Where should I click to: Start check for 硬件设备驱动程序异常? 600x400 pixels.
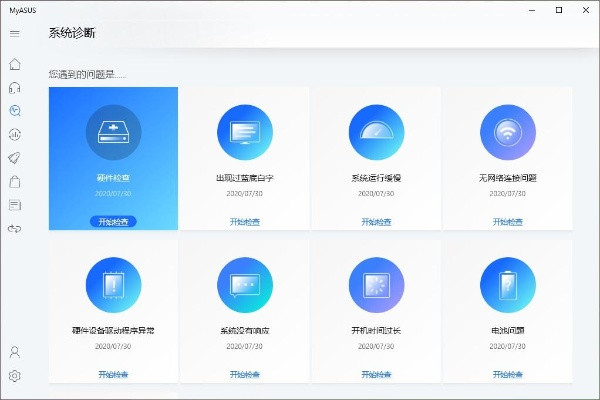click(x=113, y=374)
